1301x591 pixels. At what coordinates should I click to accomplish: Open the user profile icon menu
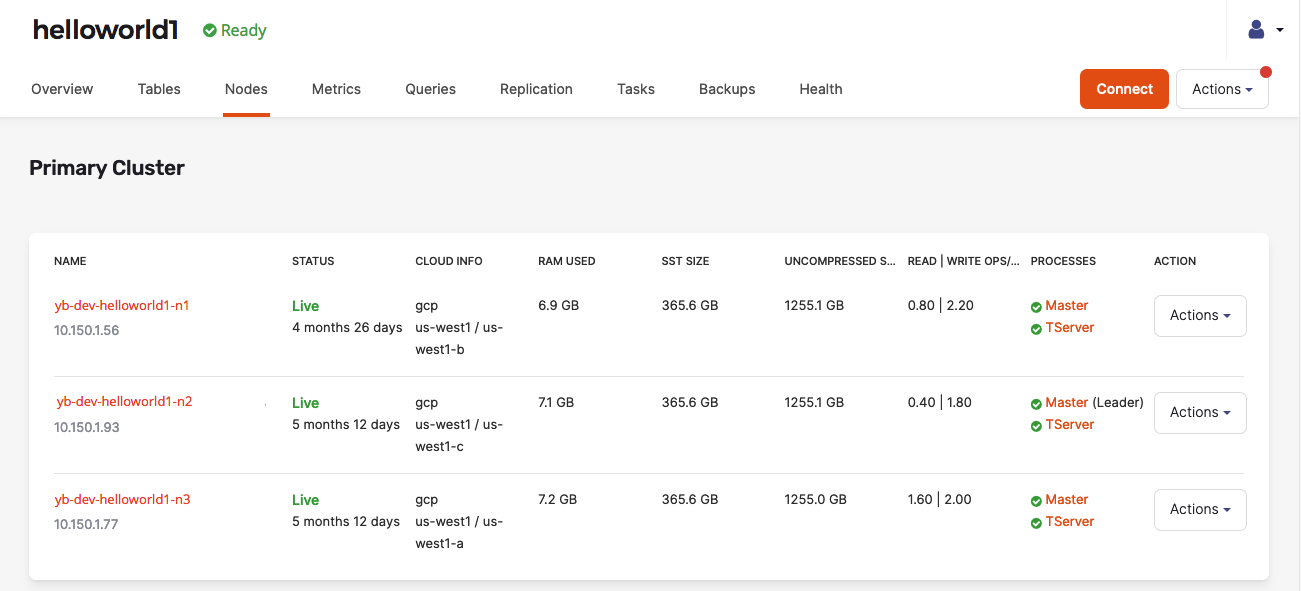coord(1264,30)
